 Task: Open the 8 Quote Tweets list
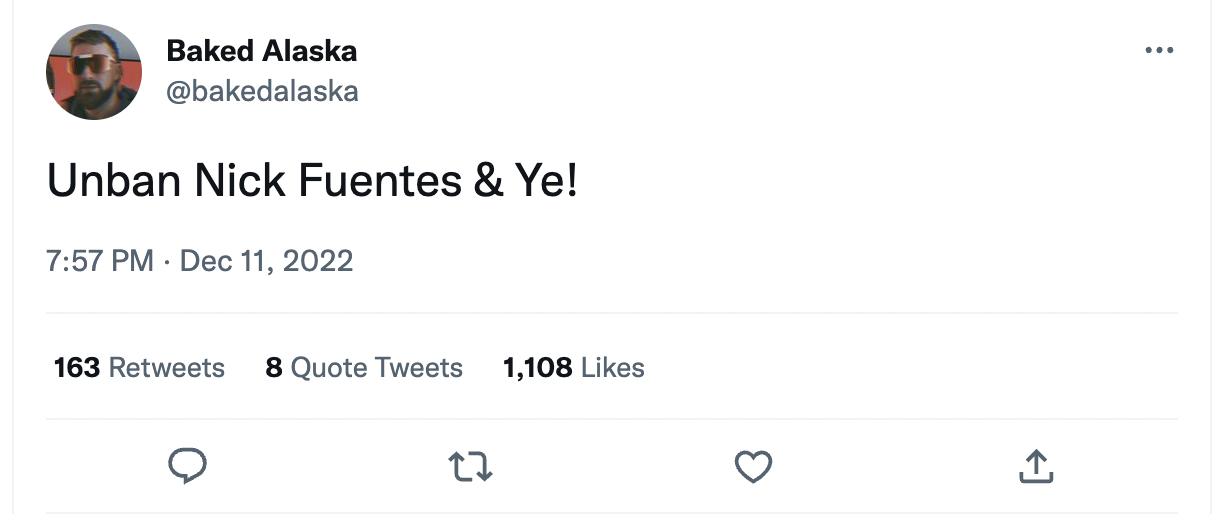pyautogui.click(x=364, y=368)
